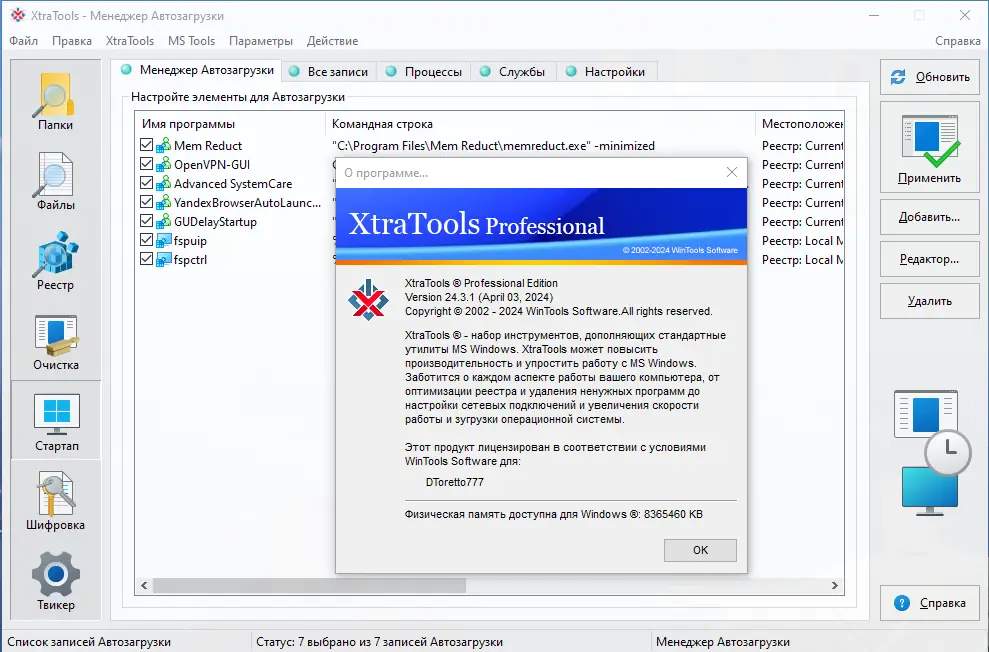Screen dimensions: 989x652
Task: Switch to the Менеджер Автозагрузки tab
Action: (197, 70)
